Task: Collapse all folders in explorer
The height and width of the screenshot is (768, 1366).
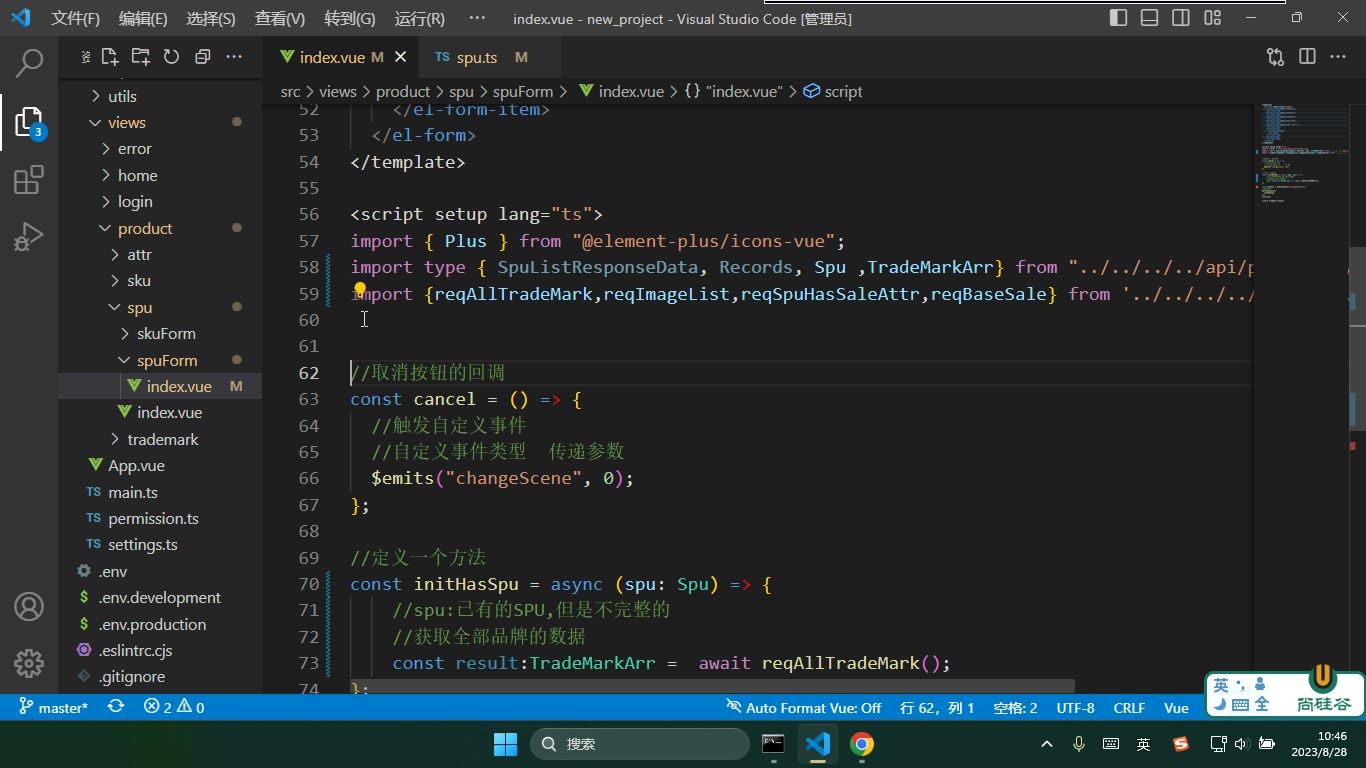Action: tap(202, 57)
